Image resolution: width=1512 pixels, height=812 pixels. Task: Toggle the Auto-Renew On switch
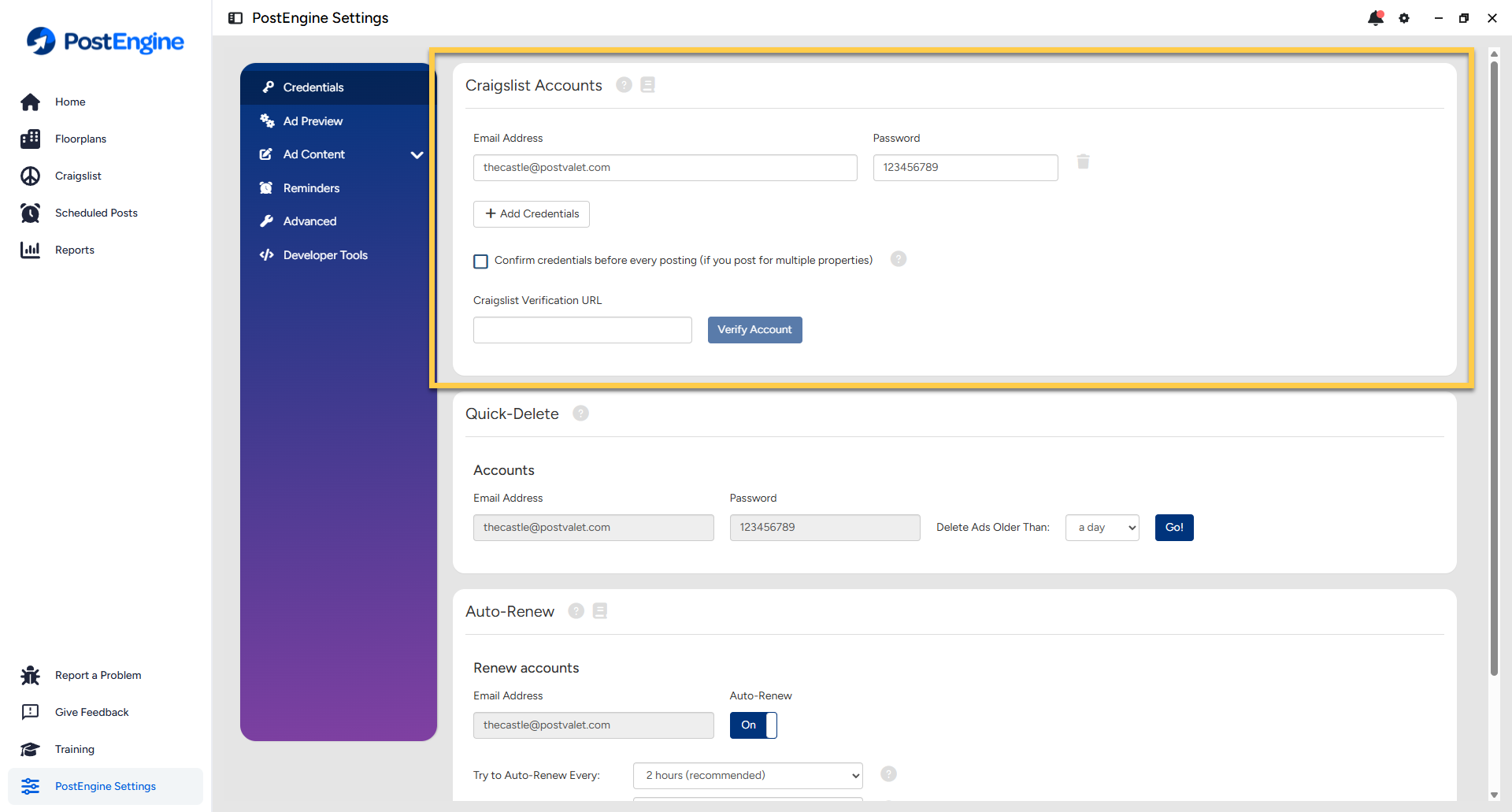pos(754,725)
